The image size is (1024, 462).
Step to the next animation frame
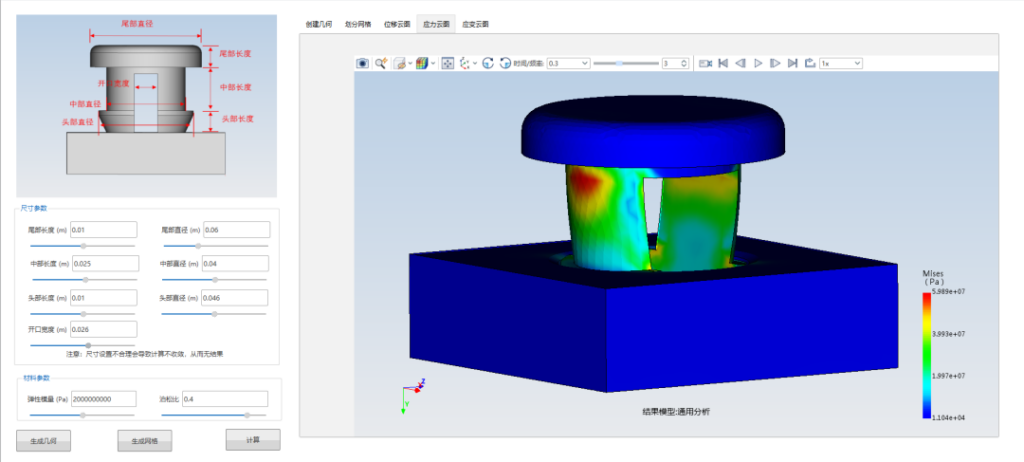(775, 63)
